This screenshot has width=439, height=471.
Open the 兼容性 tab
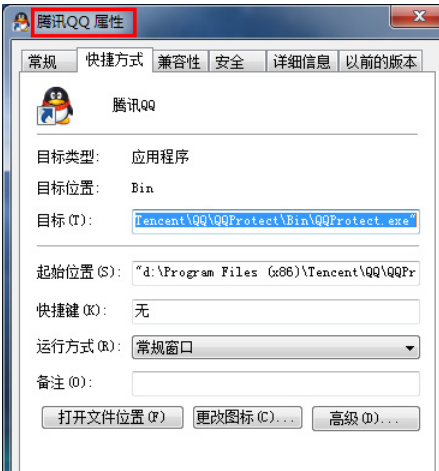pos(180,62)
